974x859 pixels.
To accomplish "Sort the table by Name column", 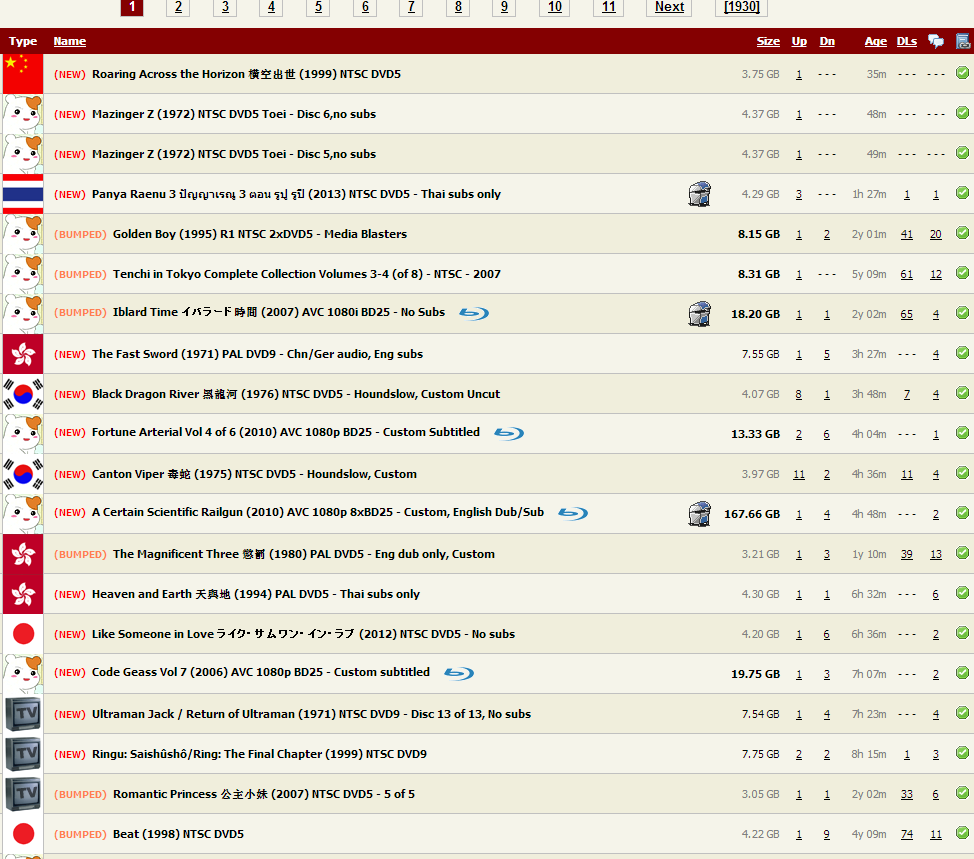I will (70, 41).
